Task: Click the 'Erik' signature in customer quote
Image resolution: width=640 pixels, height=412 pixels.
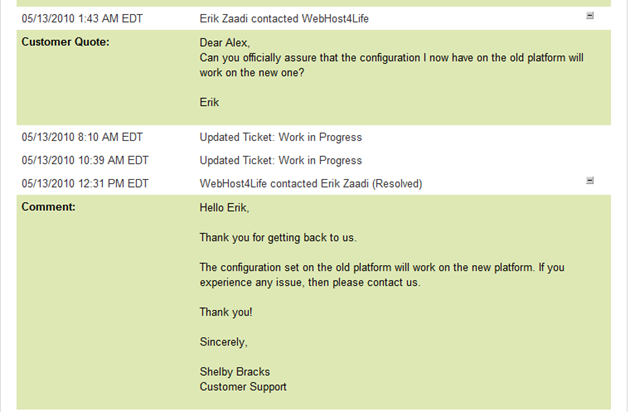Action: point(209,102)
